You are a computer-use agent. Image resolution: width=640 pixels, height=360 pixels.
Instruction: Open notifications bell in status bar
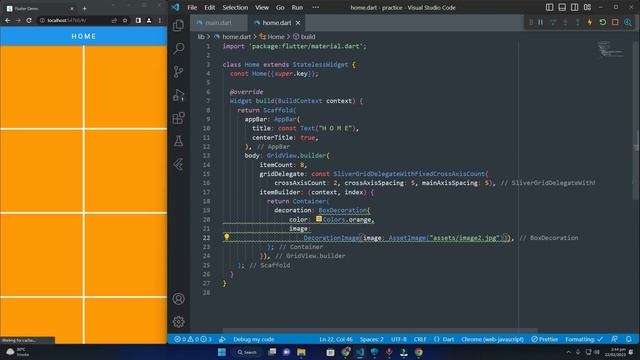[629, 339]
